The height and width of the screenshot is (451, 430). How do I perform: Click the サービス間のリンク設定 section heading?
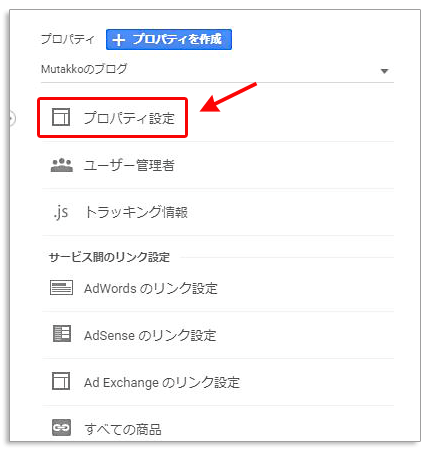(109, 257)
